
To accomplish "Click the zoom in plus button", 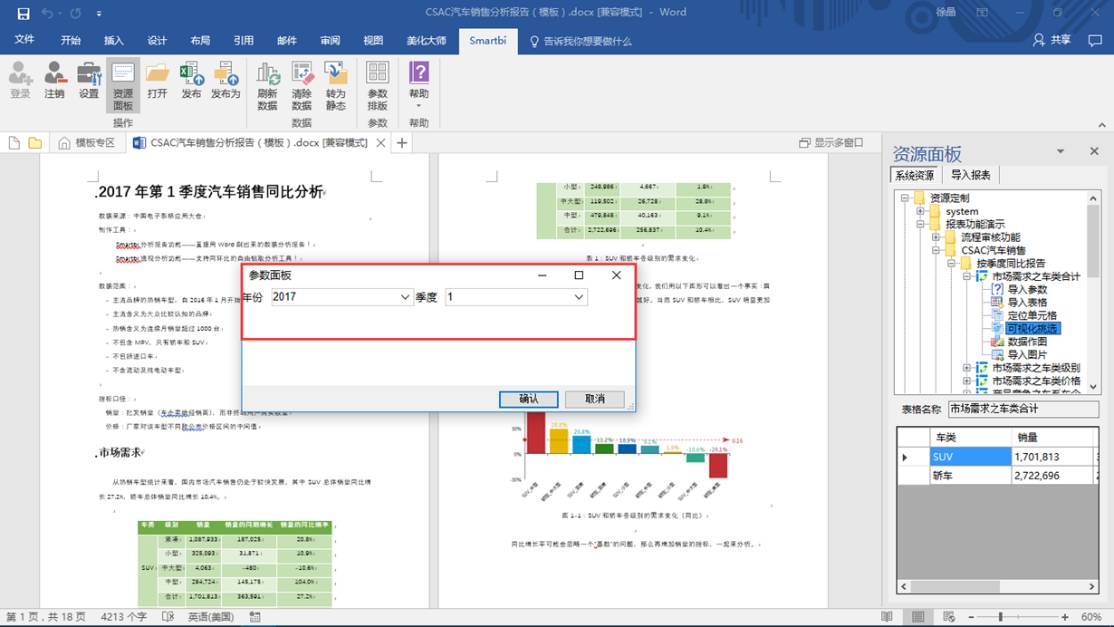I will pyautogui.click(x=1064, y=616).
